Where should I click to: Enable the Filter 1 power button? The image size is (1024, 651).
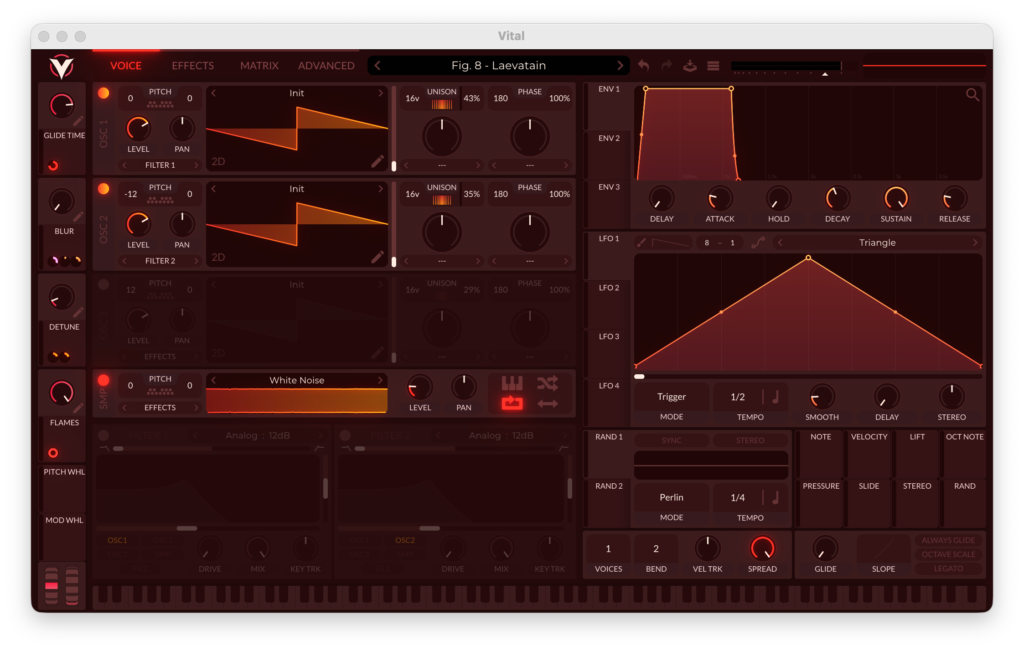pos(103,435)
